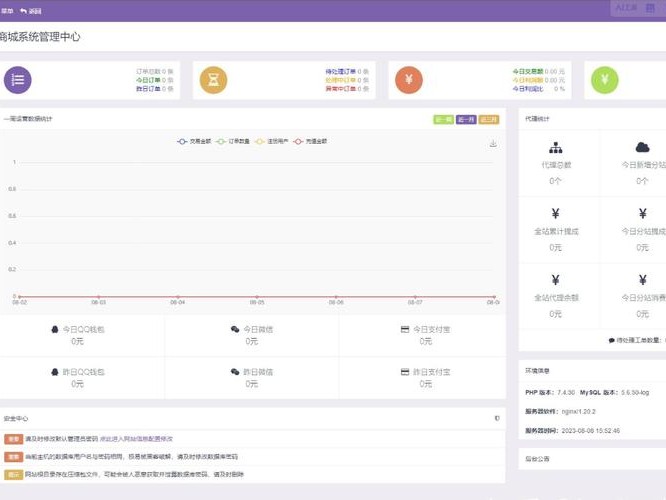Click the 待处理工单数量 text
Screen dimensions: 666x500
pyautogui.click(x=640, y=340)
